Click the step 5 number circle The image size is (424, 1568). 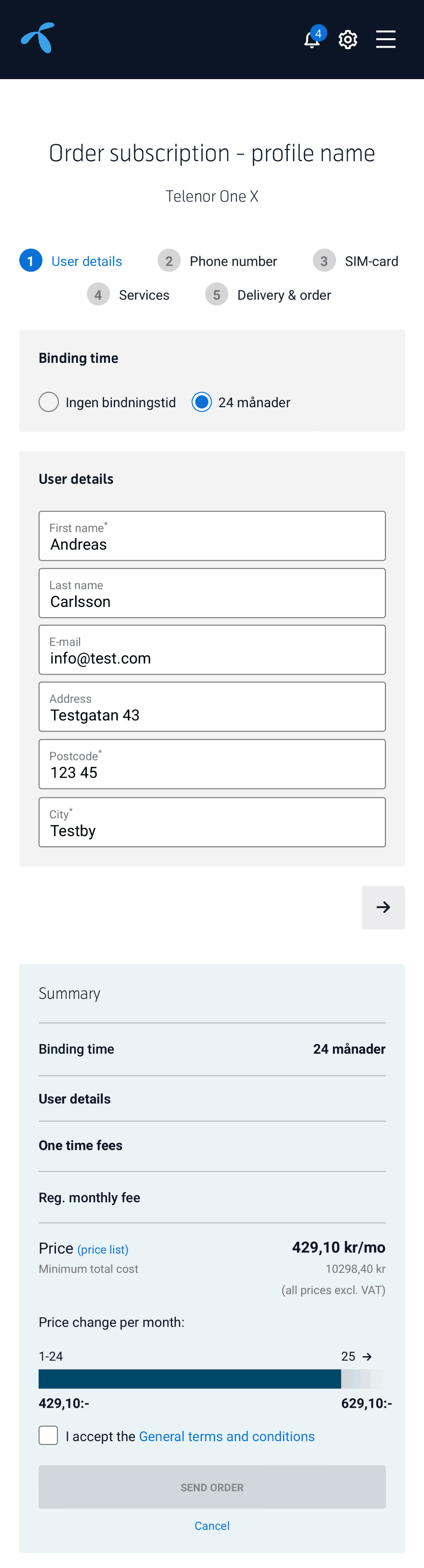tap(217, 295)
